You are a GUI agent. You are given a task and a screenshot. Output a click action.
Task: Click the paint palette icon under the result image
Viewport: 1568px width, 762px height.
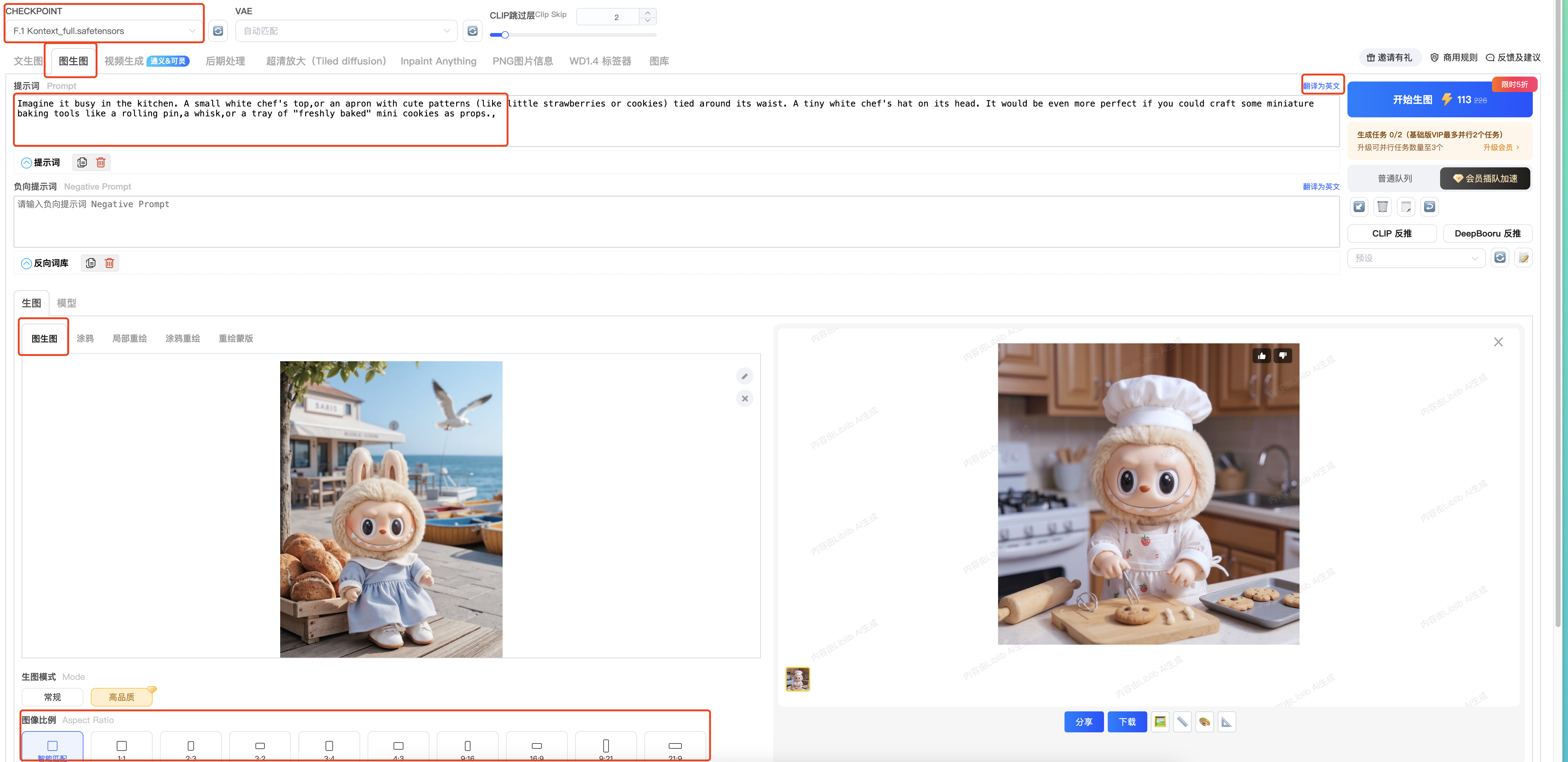click(1204, 722)
